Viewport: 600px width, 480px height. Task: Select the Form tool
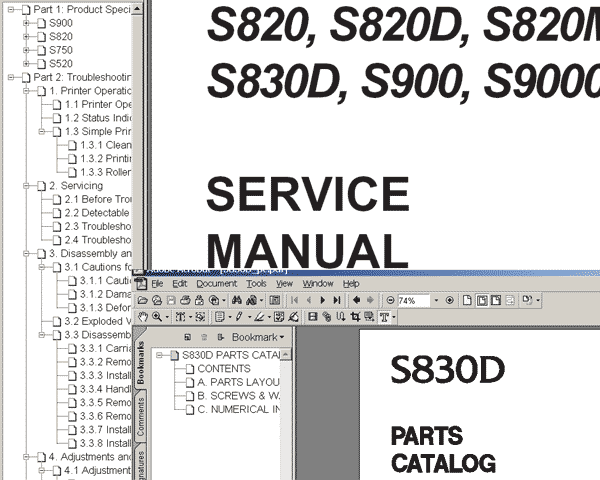369,317
